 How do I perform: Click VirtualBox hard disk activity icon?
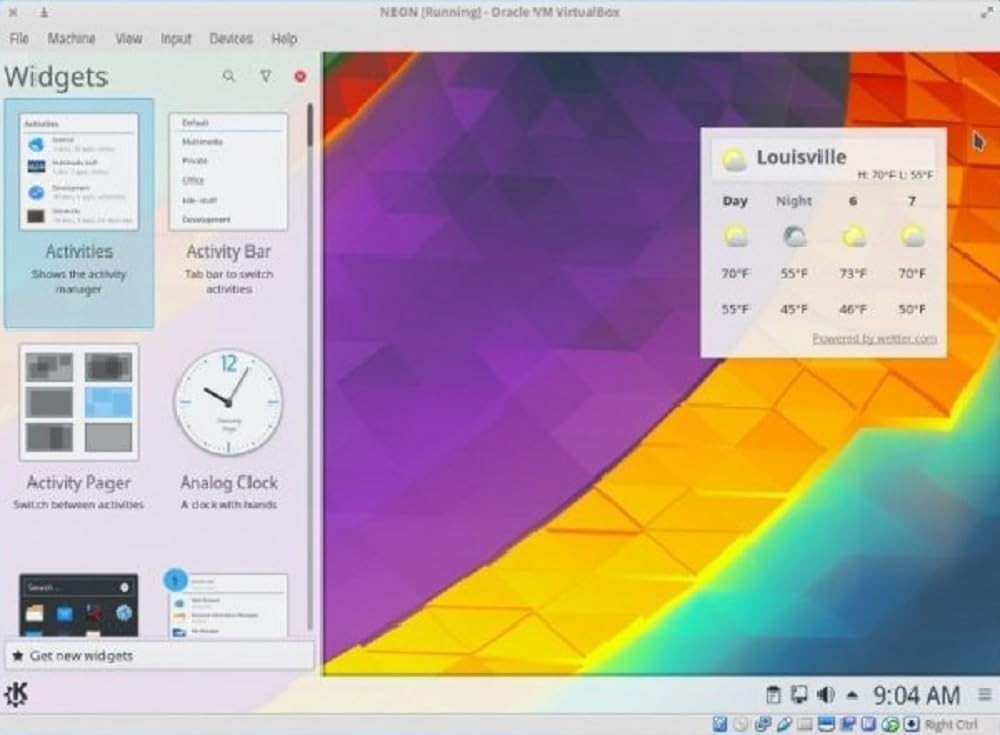point(720,724)
